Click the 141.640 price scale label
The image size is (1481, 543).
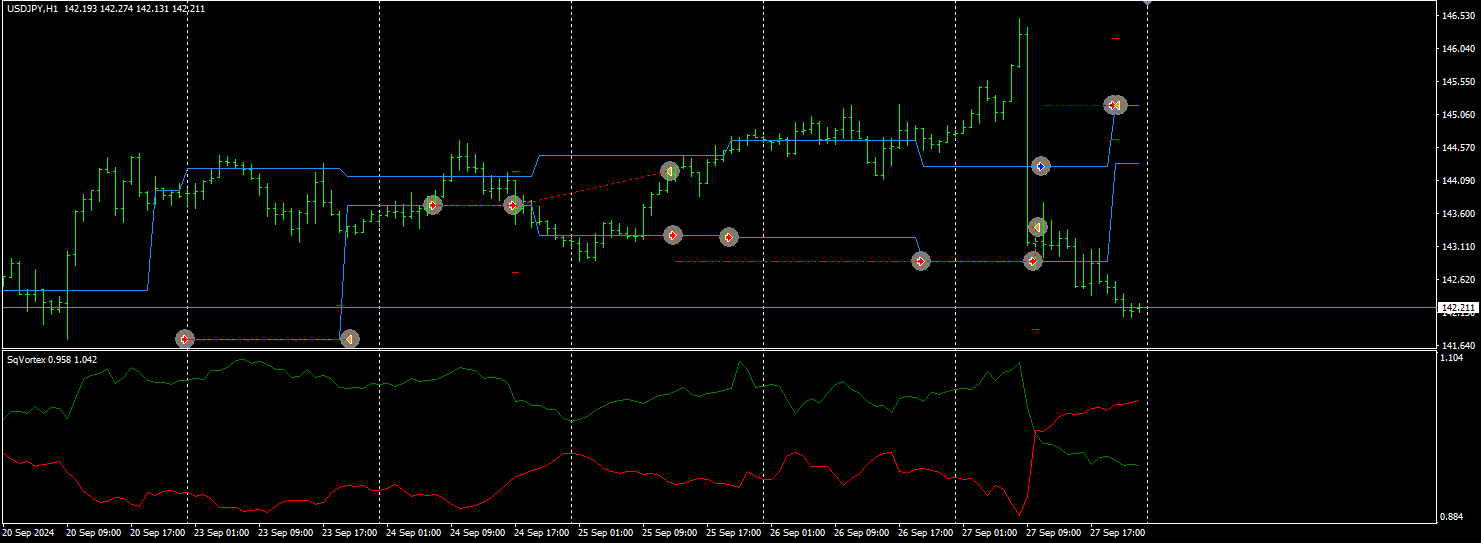[1458, 346]
